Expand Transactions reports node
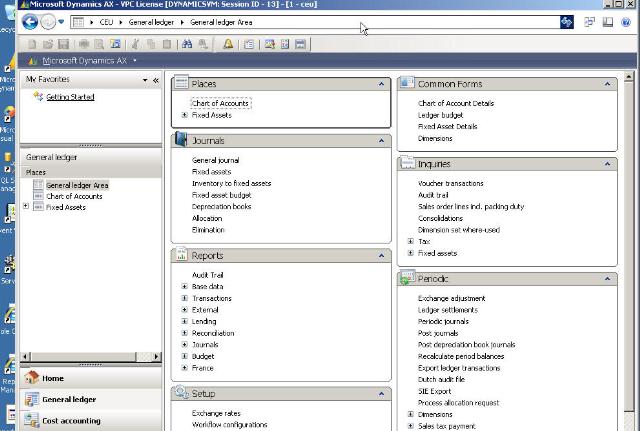 coord(184,298)
